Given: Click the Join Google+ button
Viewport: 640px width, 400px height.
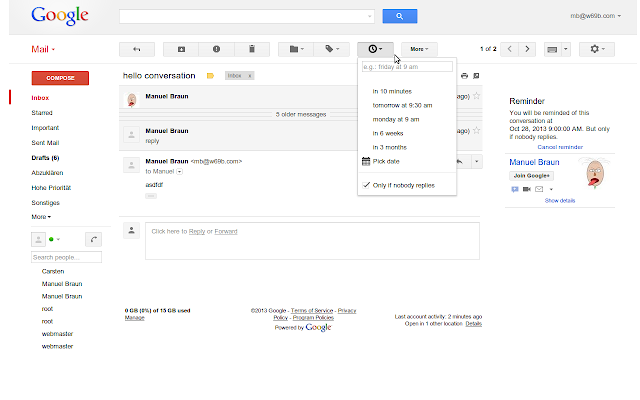Looking at the screenshot, I should pyautogui.click(x=531, y=176).
